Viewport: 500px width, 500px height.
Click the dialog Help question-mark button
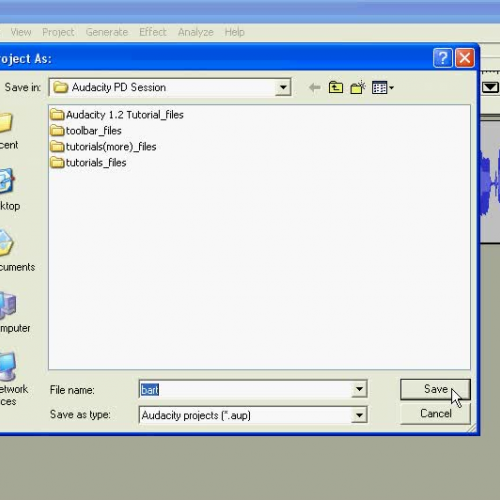(443, 58)
